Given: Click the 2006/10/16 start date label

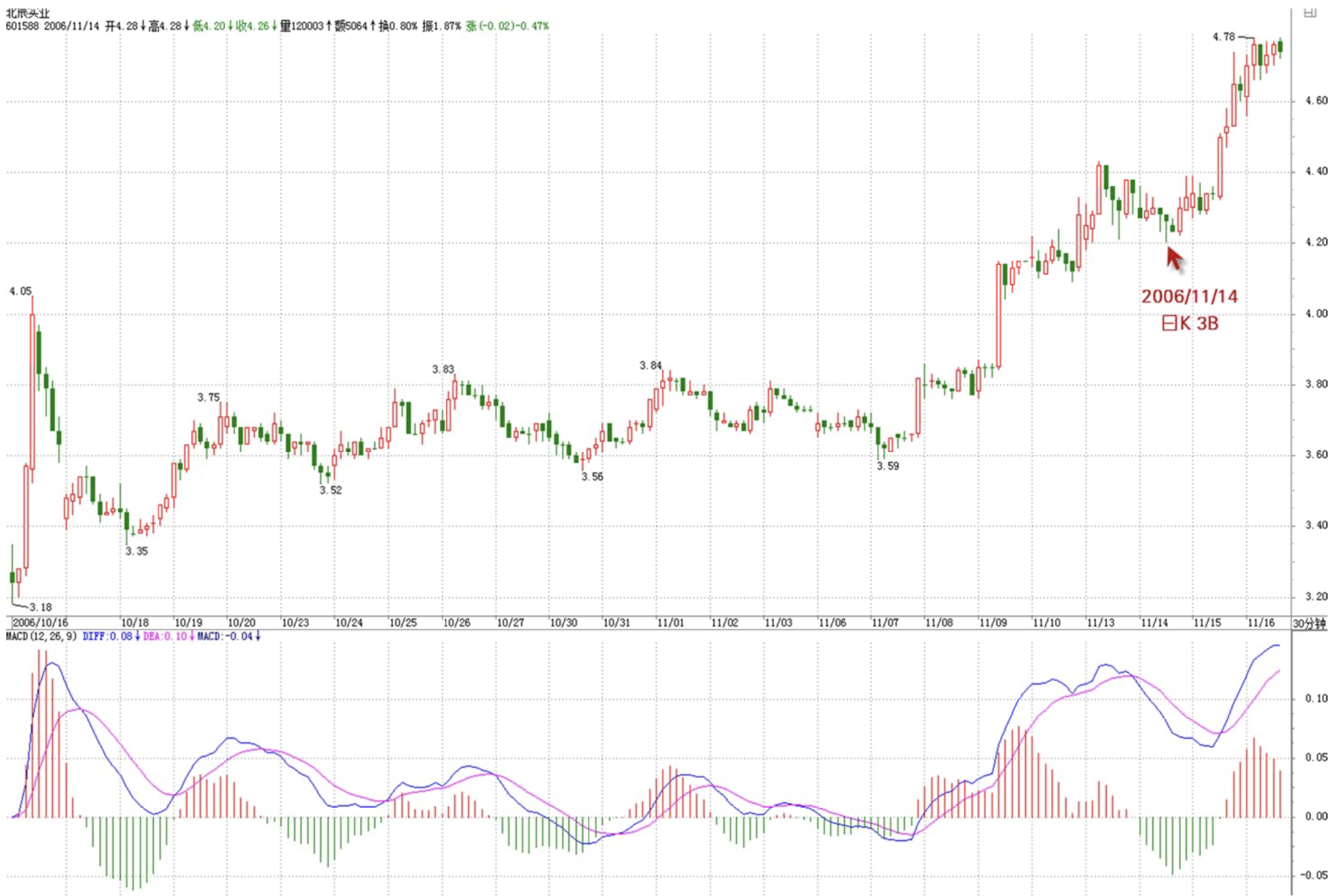Looking at the screenshot, I should [41, 623].
